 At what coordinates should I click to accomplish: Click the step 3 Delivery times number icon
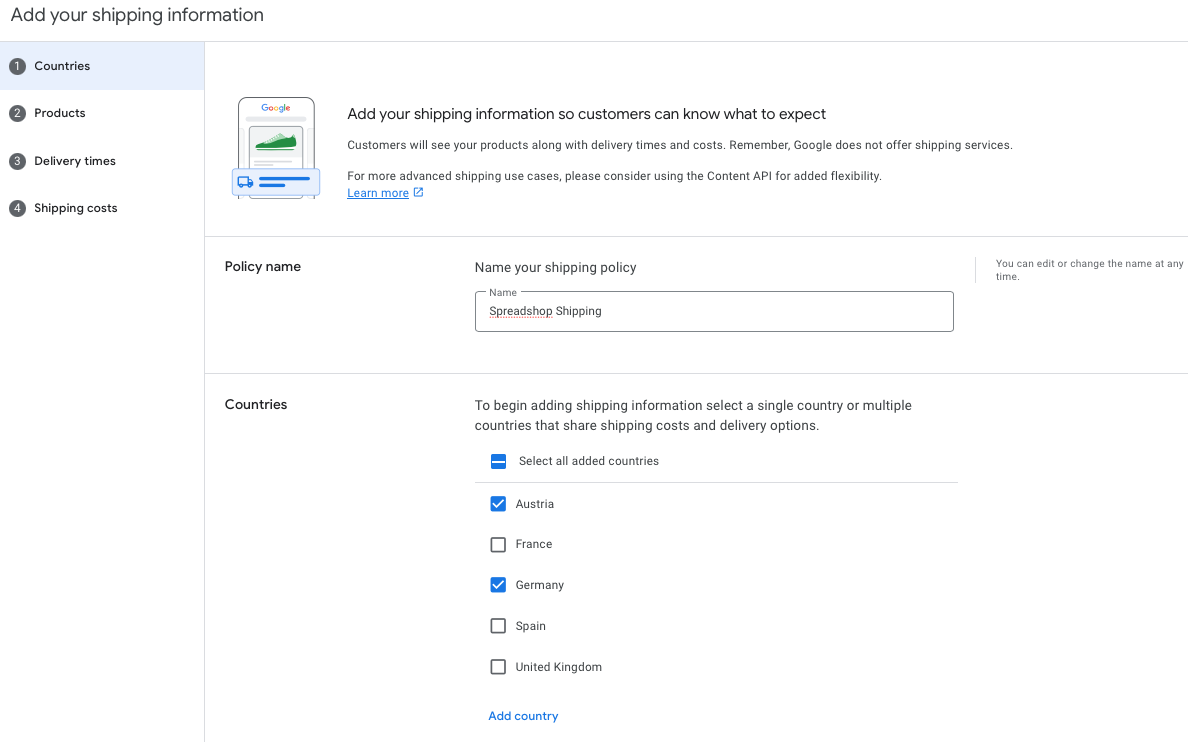17,161
